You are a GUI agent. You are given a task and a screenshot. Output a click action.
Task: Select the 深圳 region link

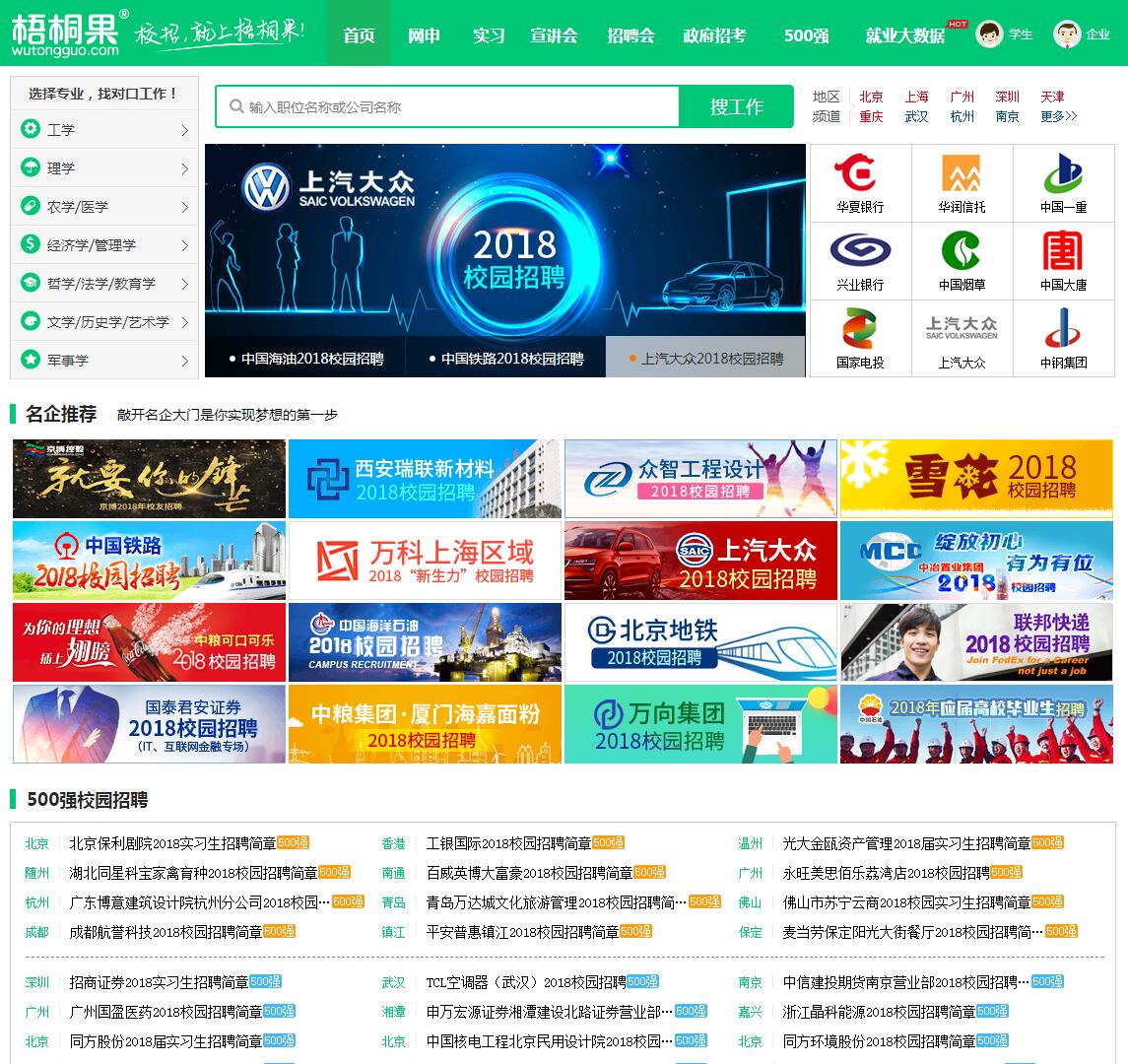1007,97
